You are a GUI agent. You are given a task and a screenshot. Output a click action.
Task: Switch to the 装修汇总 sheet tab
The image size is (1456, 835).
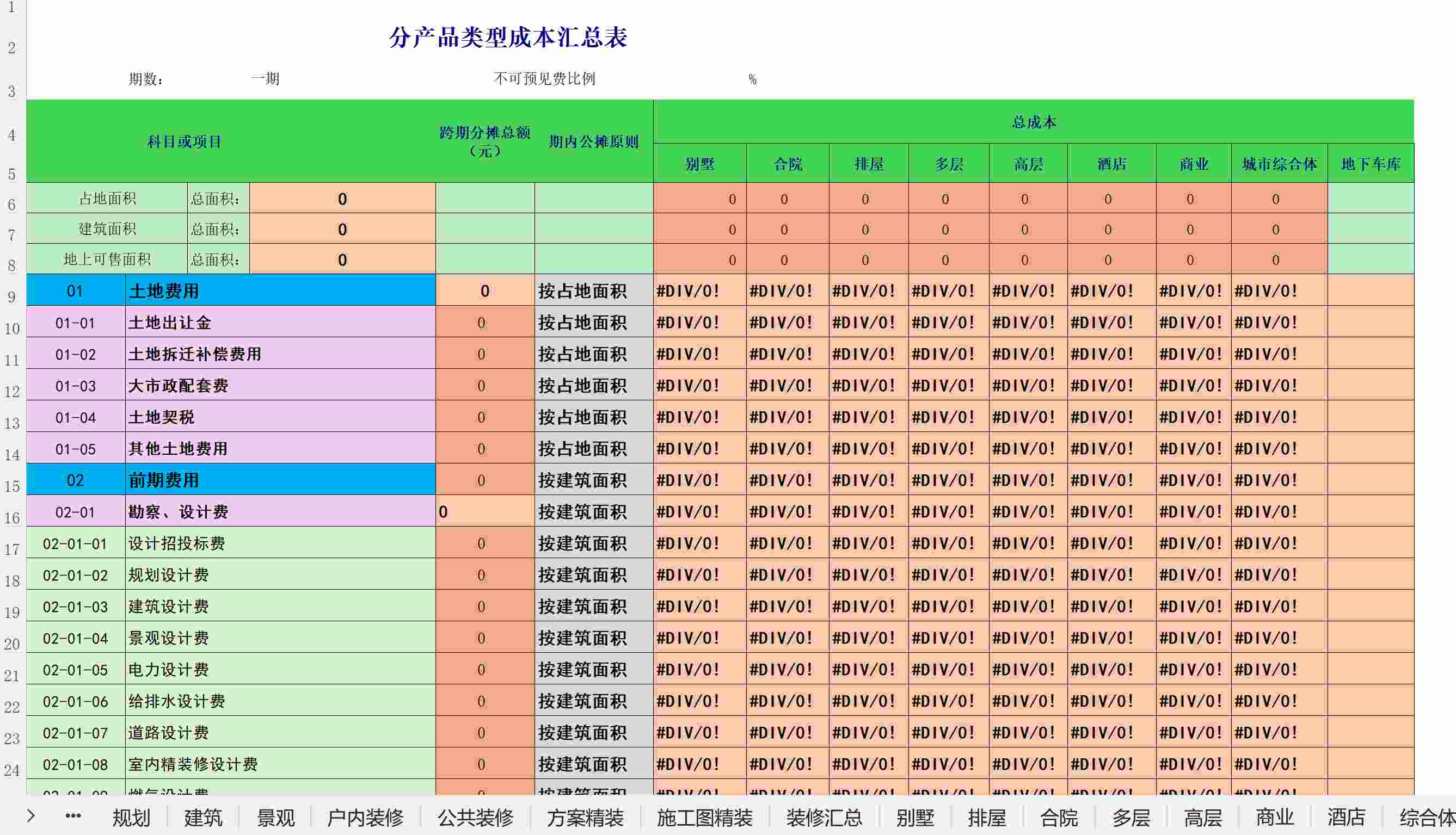pyautogui.click(x=824, y=817)
